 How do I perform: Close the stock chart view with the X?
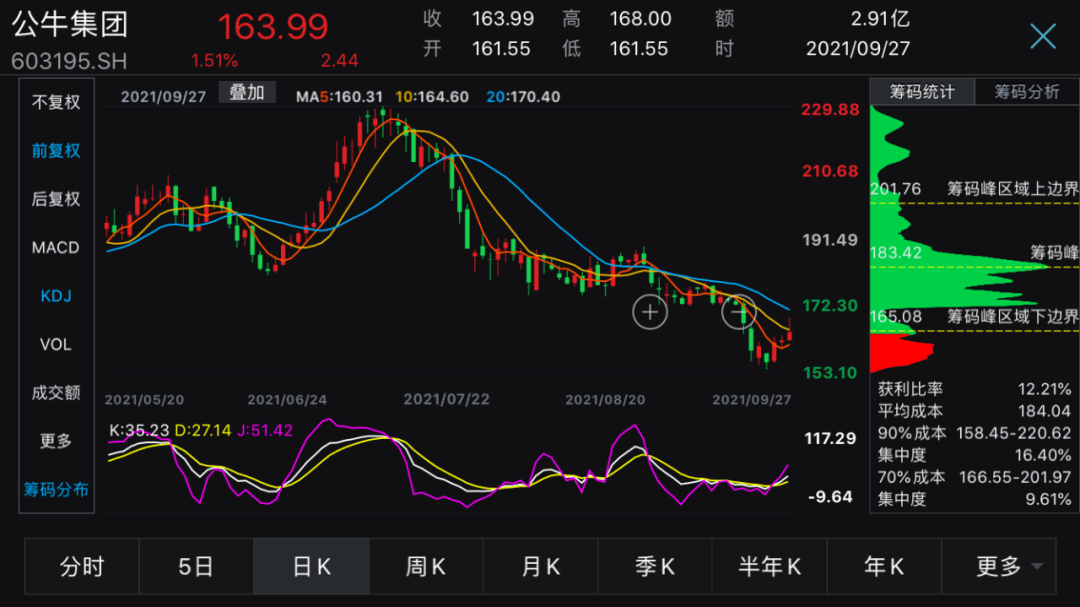[1043, 36]
